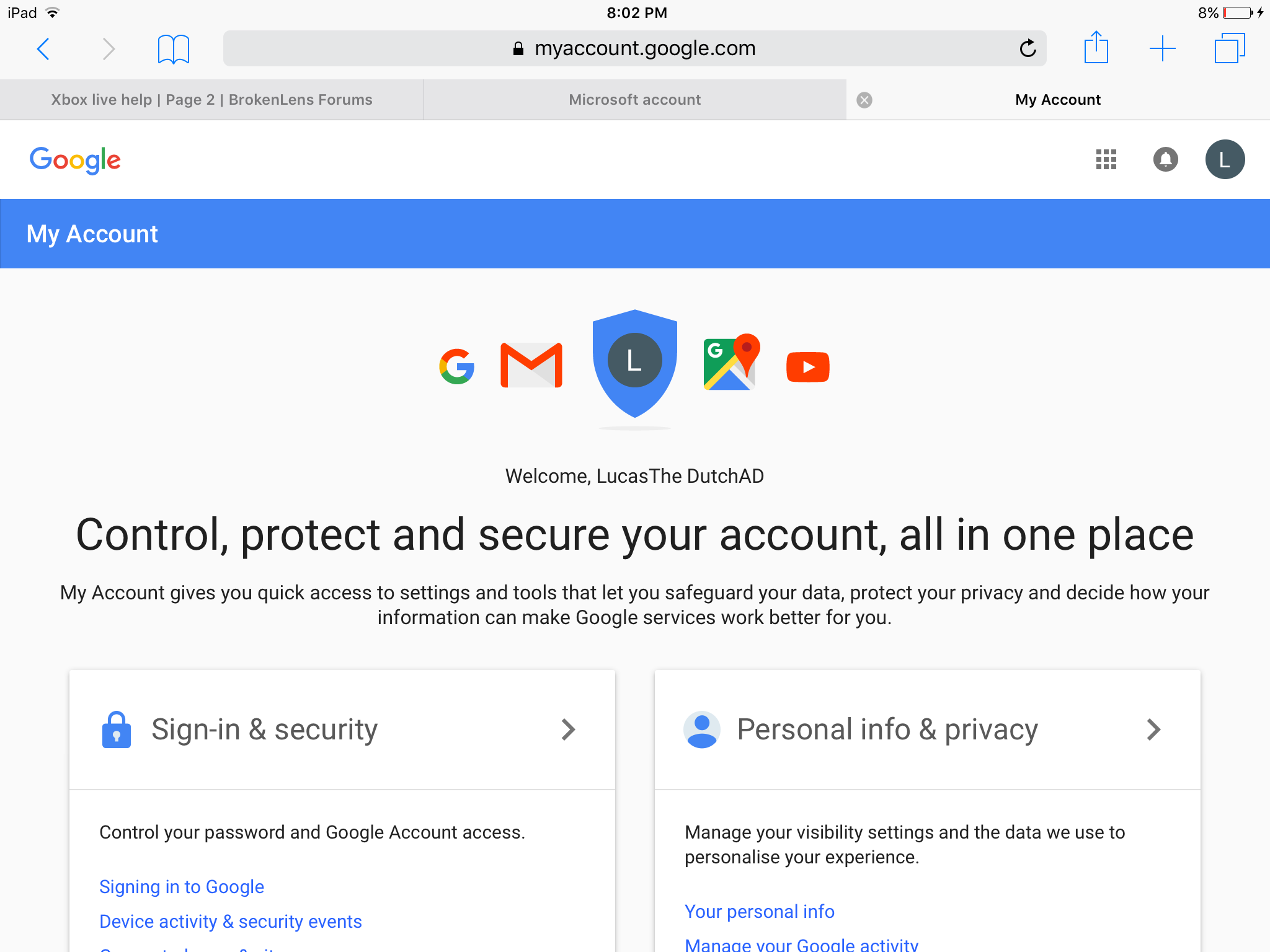Tap the myaccount.google.com address field
Image resolution: width=1270 pixels, height=952 pixels.
coord(634,48)
